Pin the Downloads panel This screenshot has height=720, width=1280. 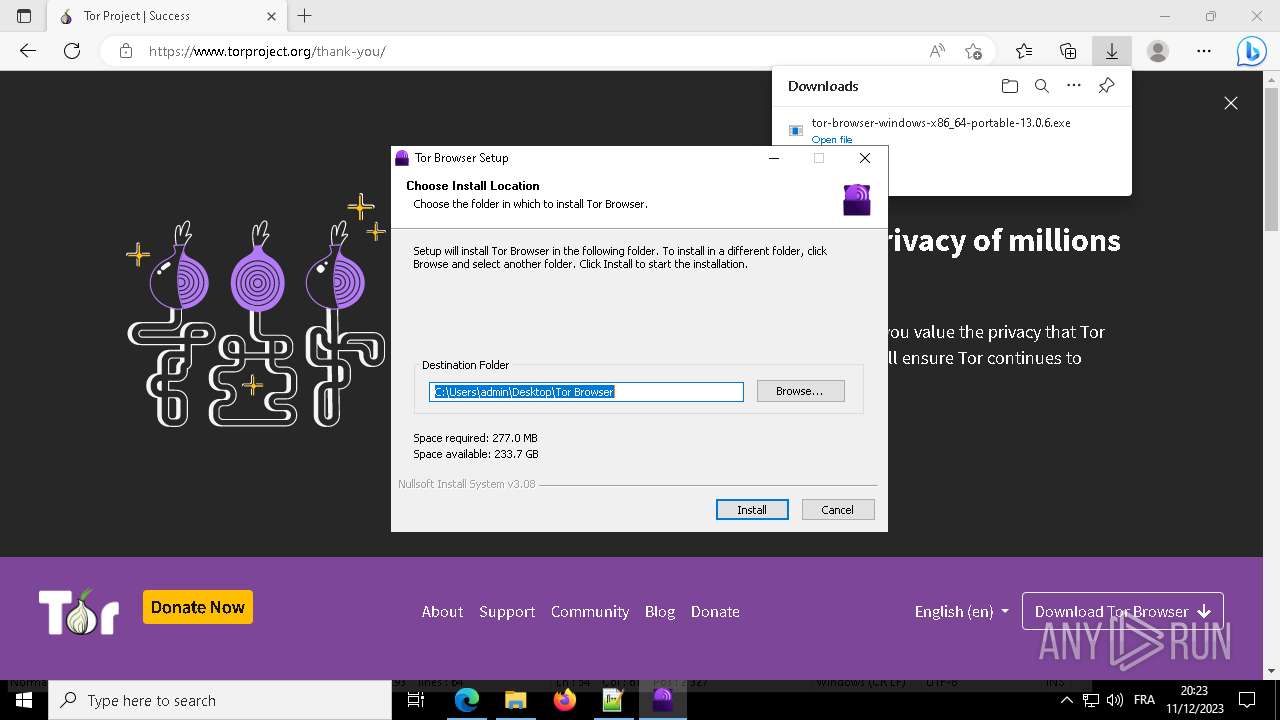coord(1106,86)
